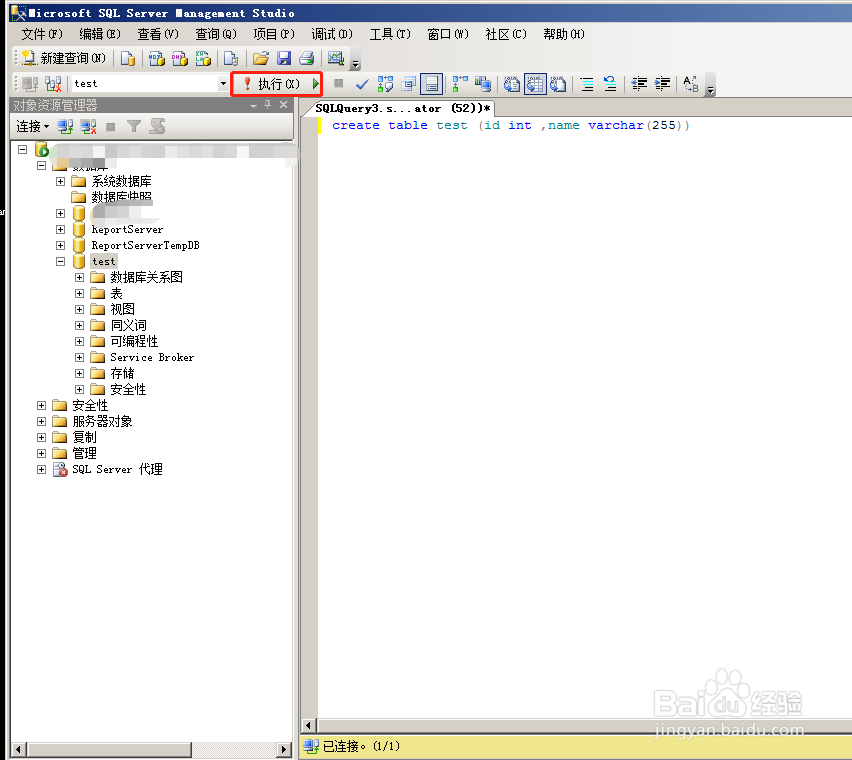The height and width of the screenshot is (760, 852).
Task: Click the Object Explorer connect server icon
Action: 65,127
